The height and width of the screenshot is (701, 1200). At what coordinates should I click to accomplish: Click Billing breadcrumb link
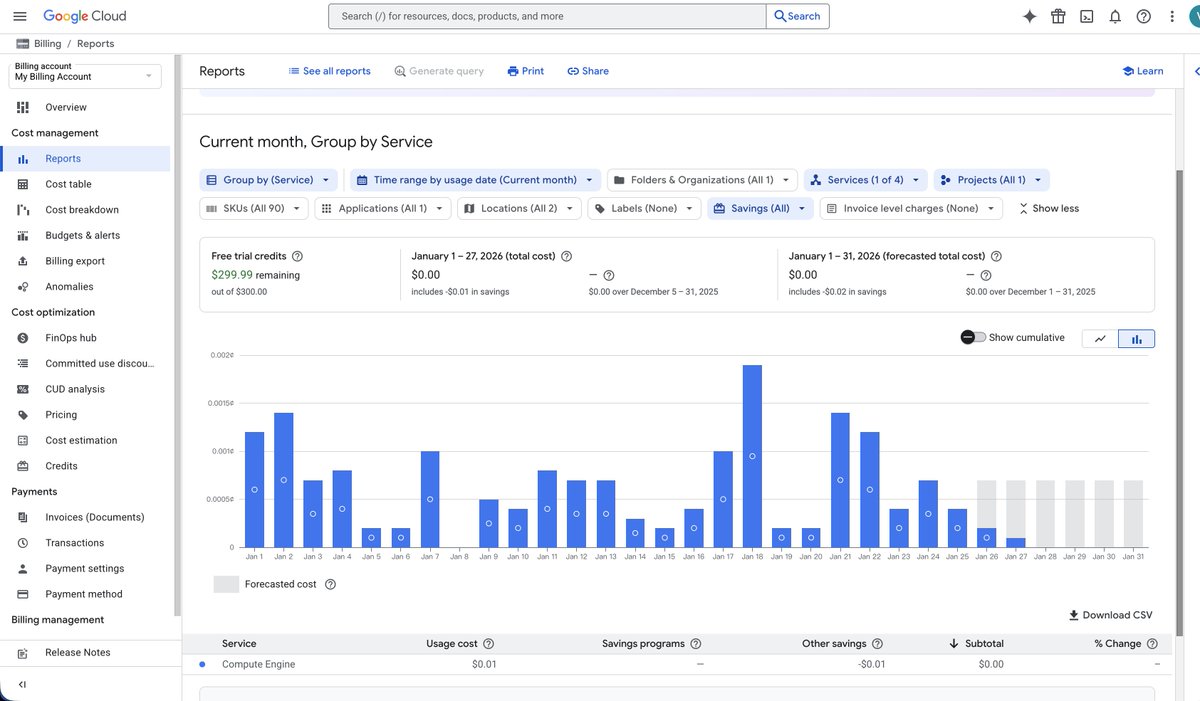click(47, 44)
